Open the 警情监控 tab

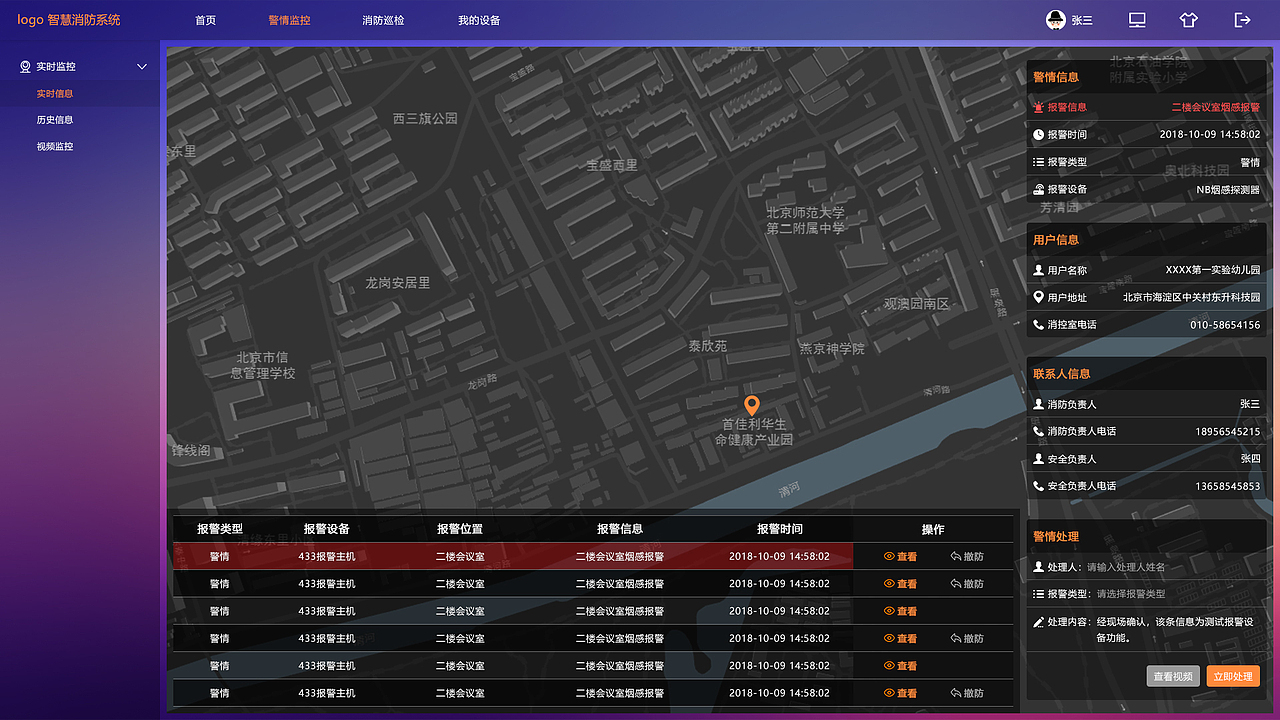(289, 20)
